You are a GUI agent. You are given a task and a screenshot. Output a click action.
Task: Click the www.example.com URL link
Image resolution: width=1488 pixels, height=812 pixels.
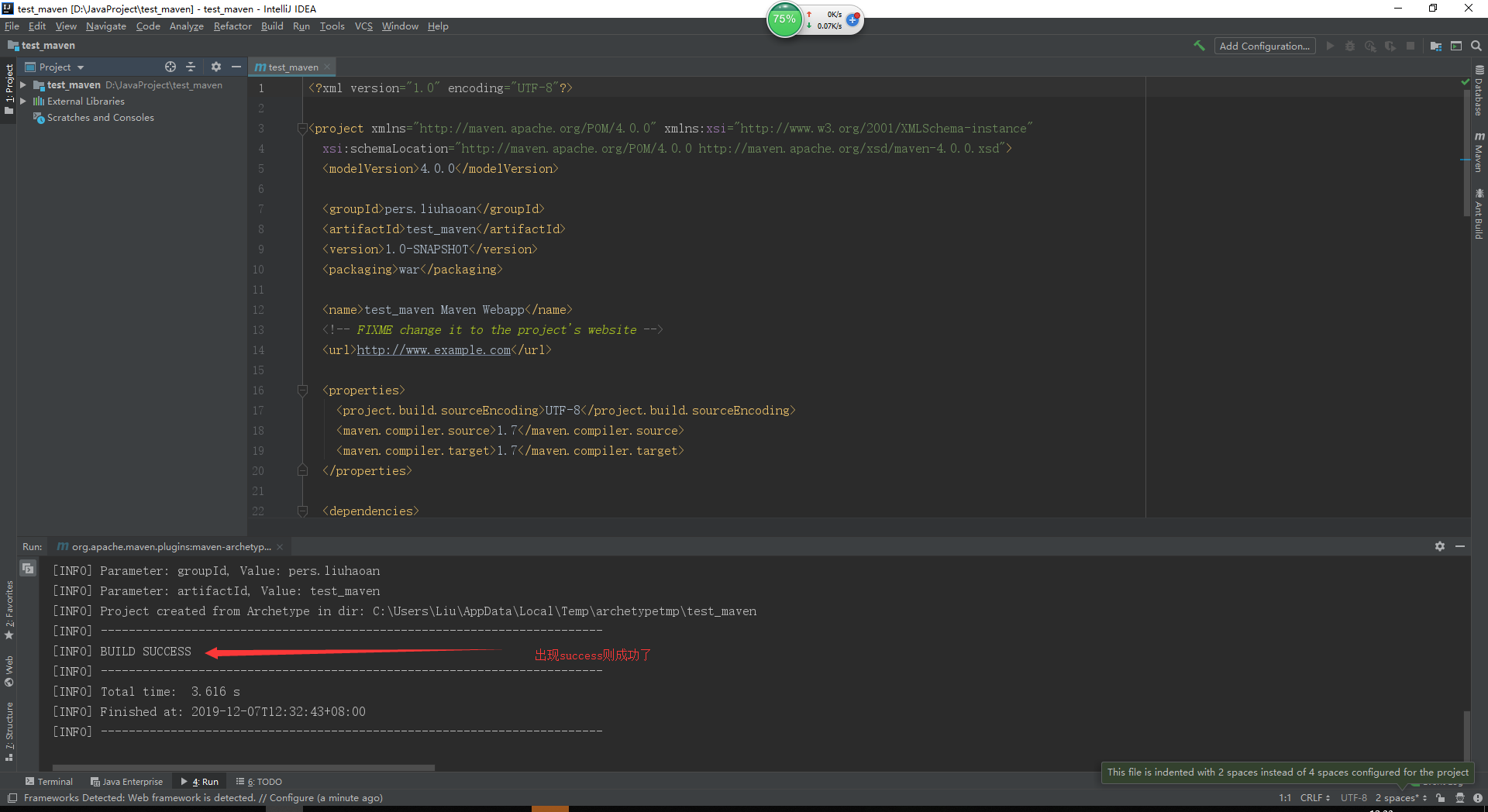[433, 350]
